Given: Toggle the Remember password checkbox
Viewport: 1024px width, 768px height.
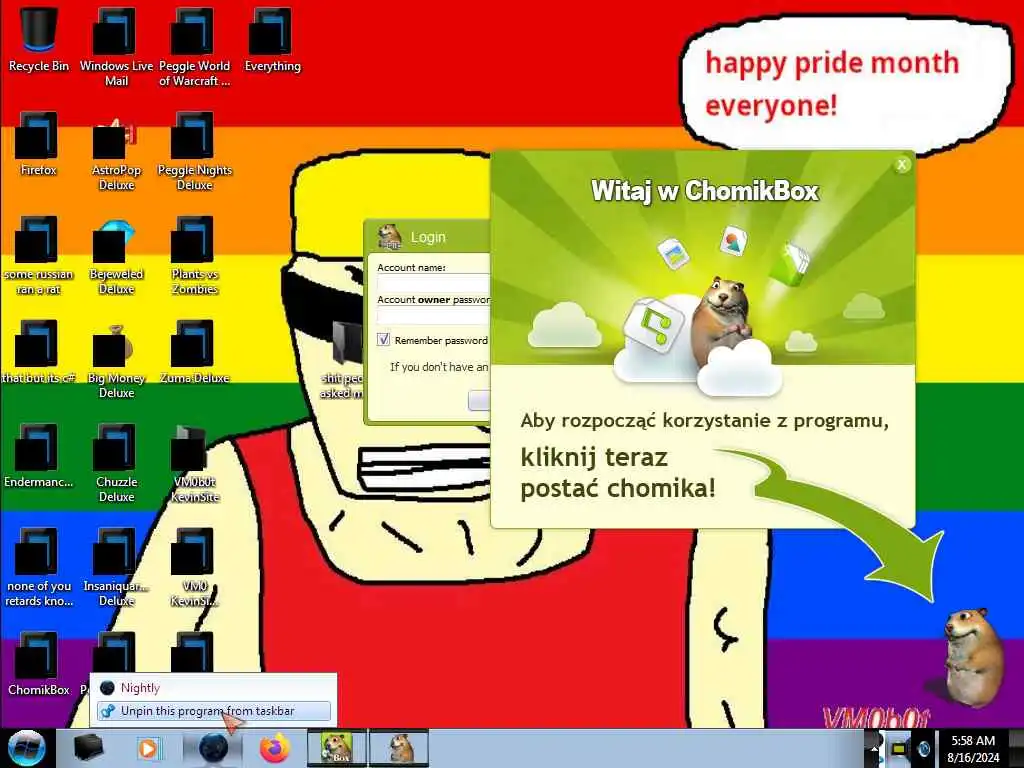Looking at the screenshot, I should [x=383, y=340].
